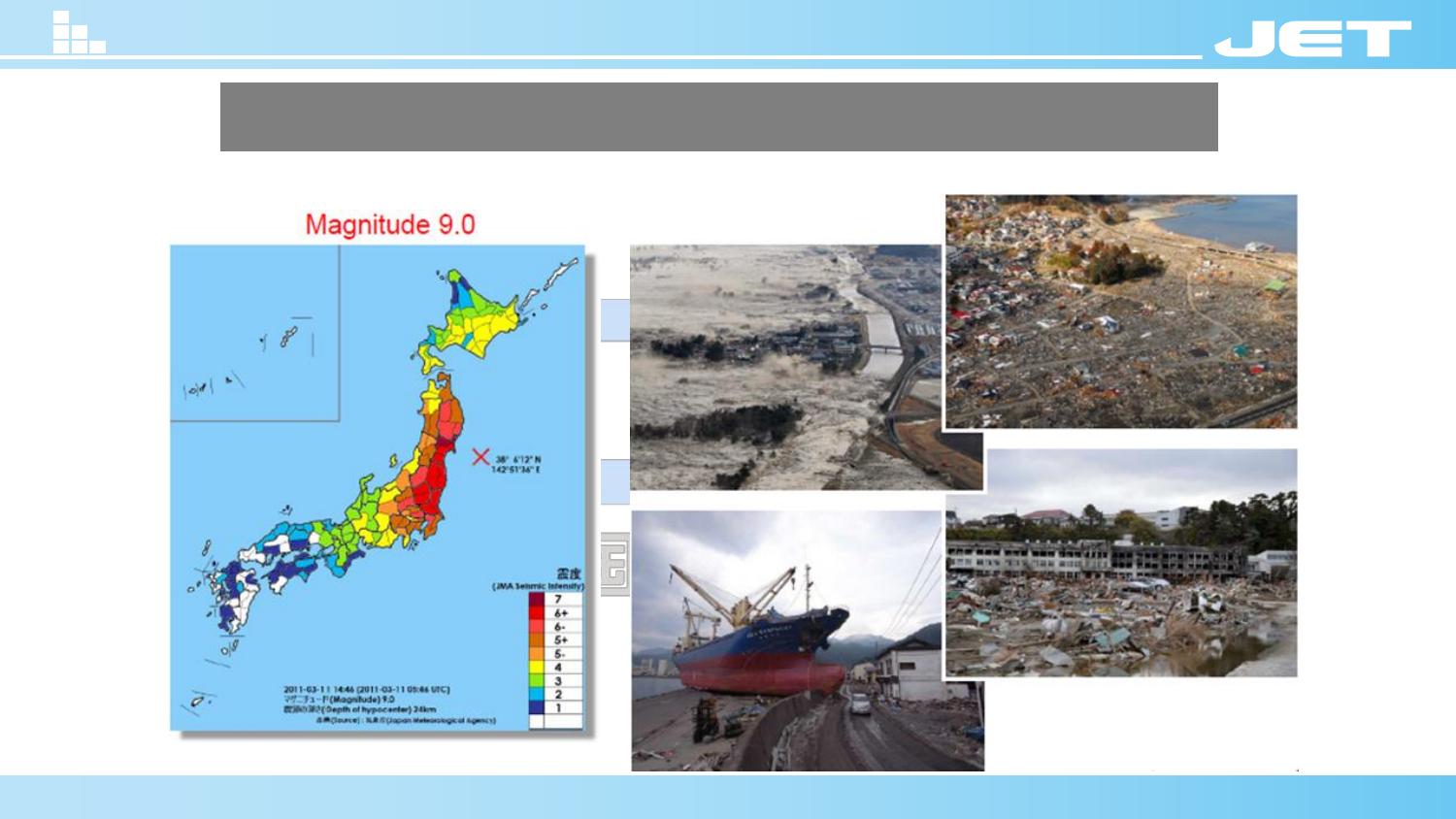Image resolution: width=1456 pixels, height=819 pixels.
Task: Click the island inset box on map
Action: pyautogui.click(x=254, y=333)
